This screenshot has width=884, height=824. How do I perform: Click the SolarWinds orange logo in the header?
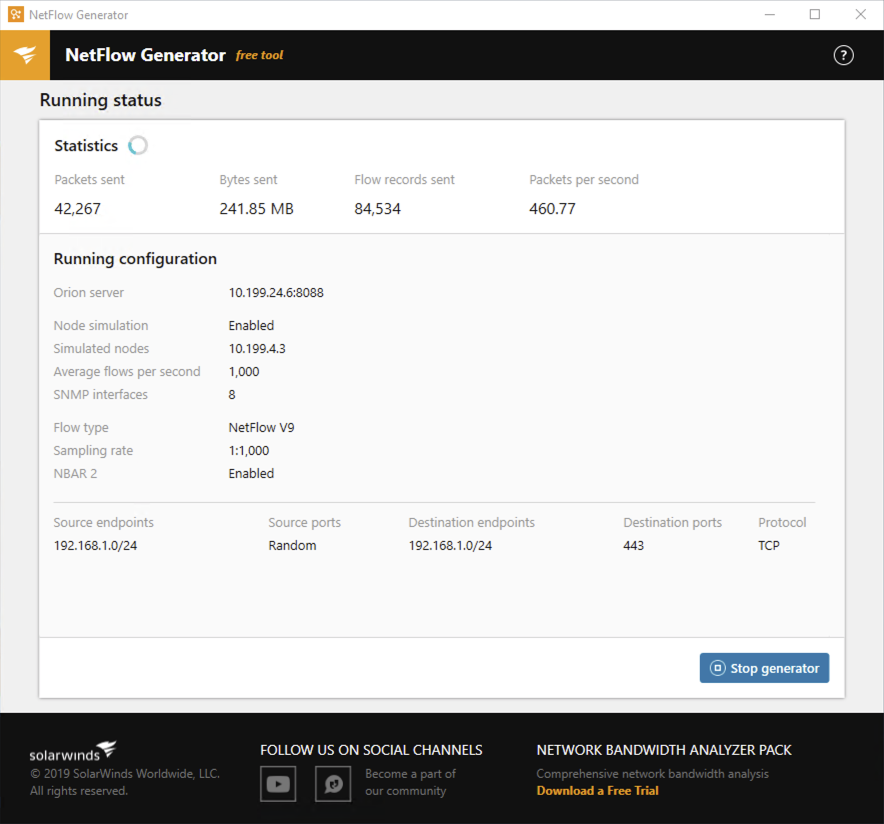click(25, 55)
